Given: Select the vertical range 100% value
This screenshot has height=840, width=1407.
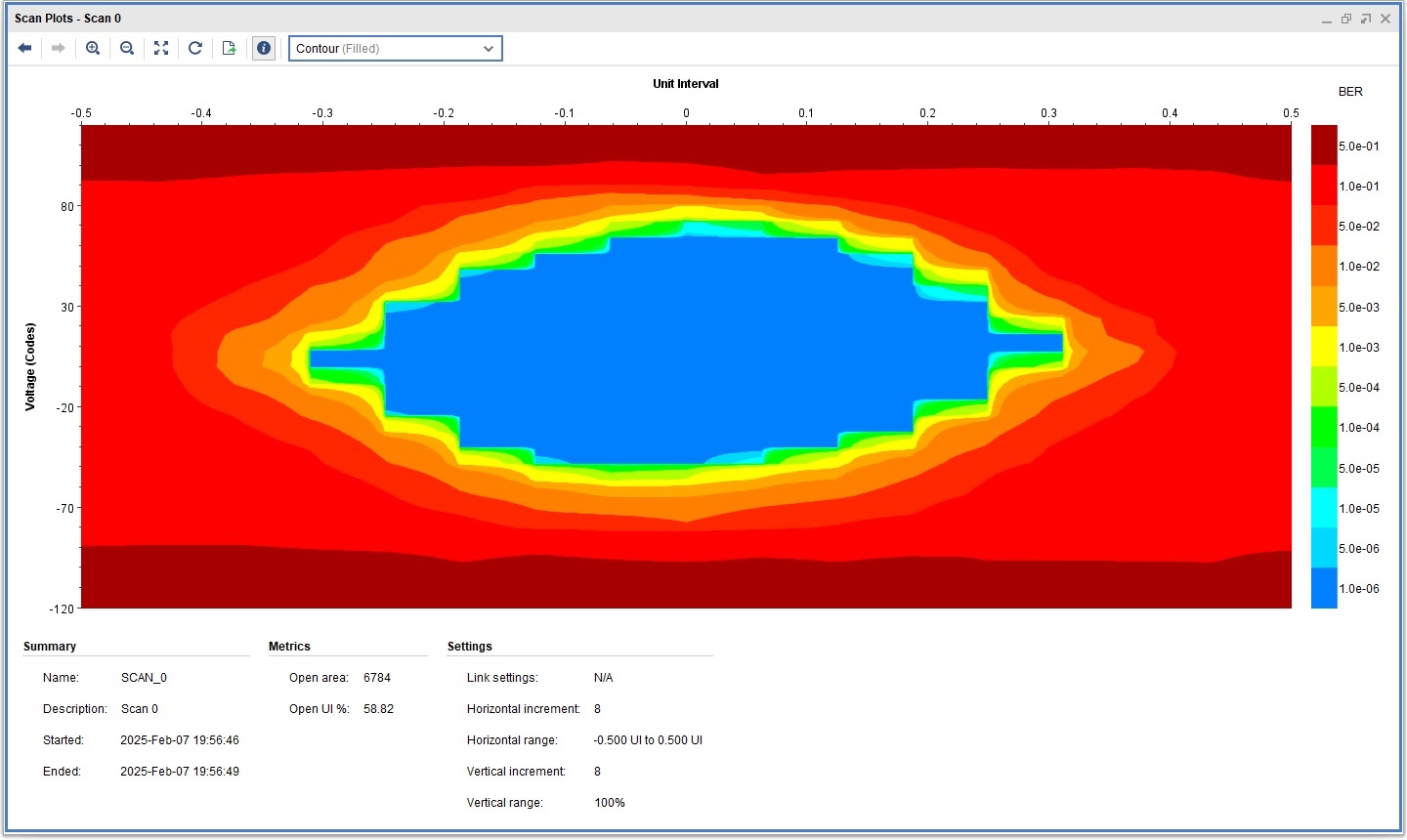Looking at the screenshot, I should click(610, 803).
